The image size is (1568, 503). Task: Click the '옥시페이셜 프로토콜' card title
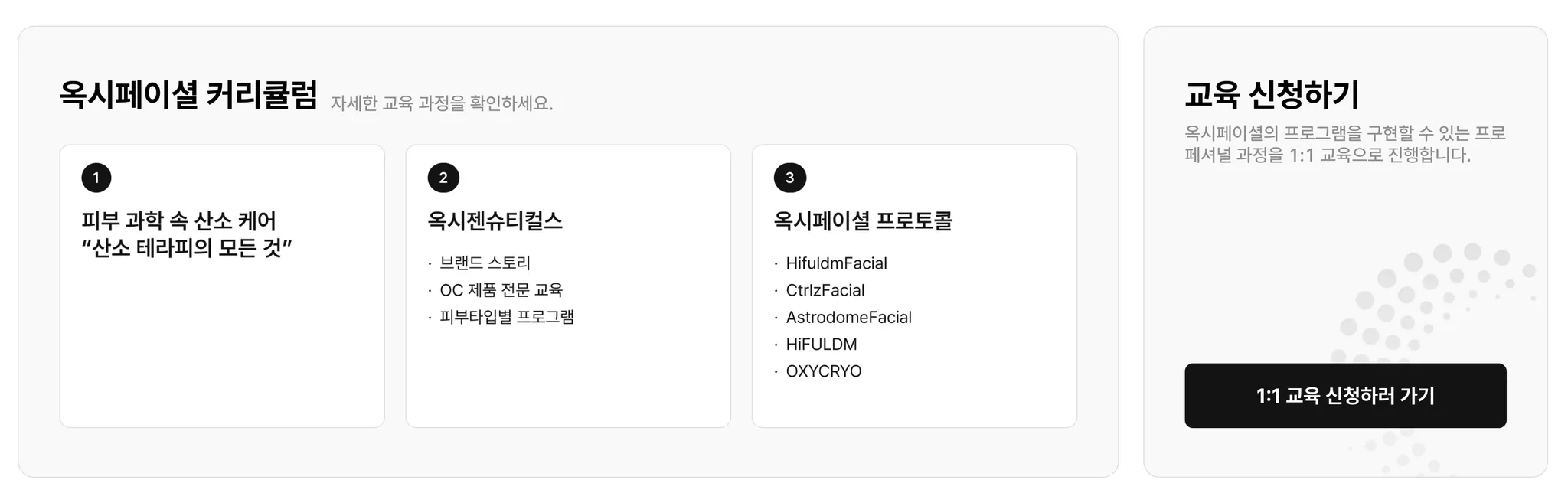tap(863, 221)
